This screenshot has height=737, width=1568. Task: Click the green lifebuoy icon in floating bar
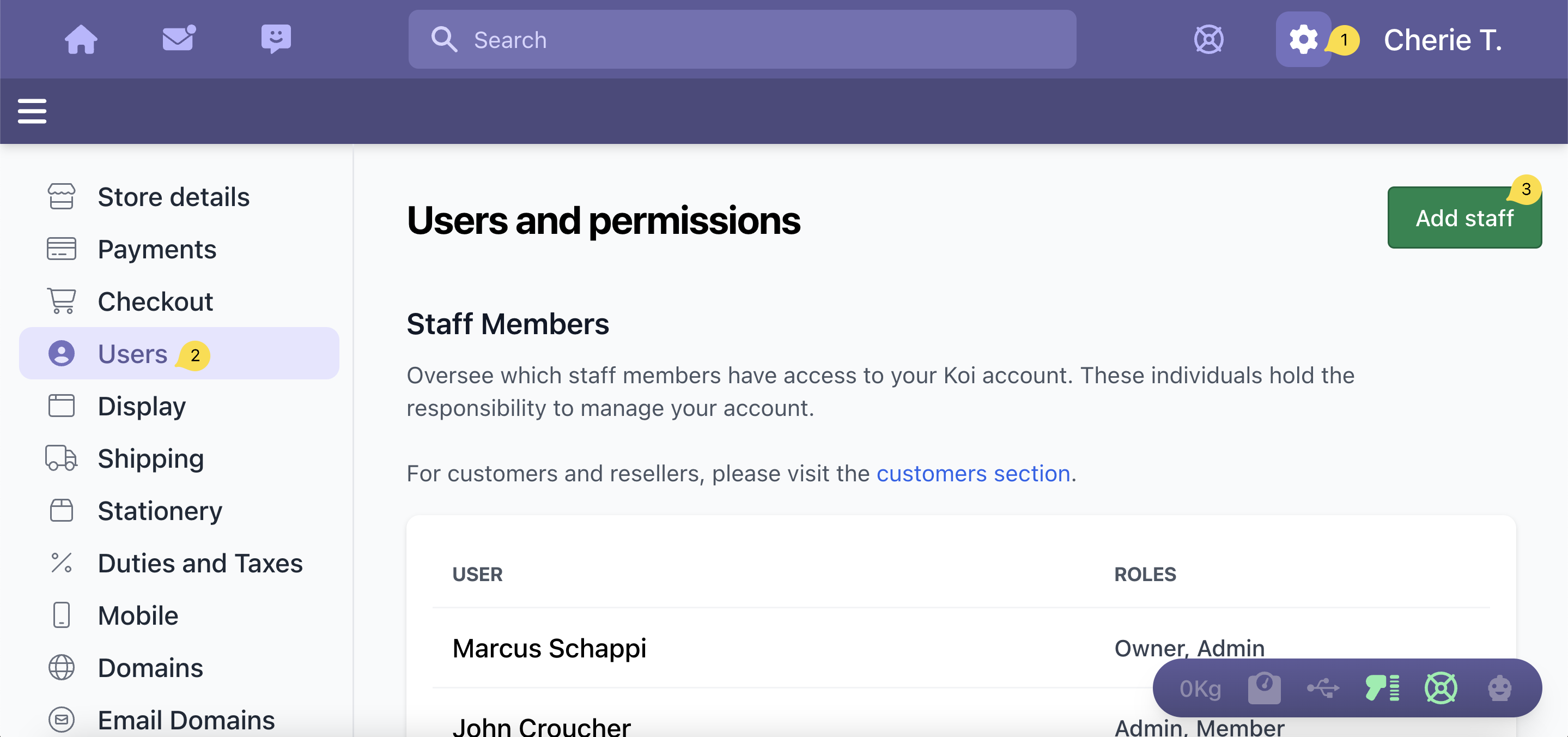[1441, 688]
